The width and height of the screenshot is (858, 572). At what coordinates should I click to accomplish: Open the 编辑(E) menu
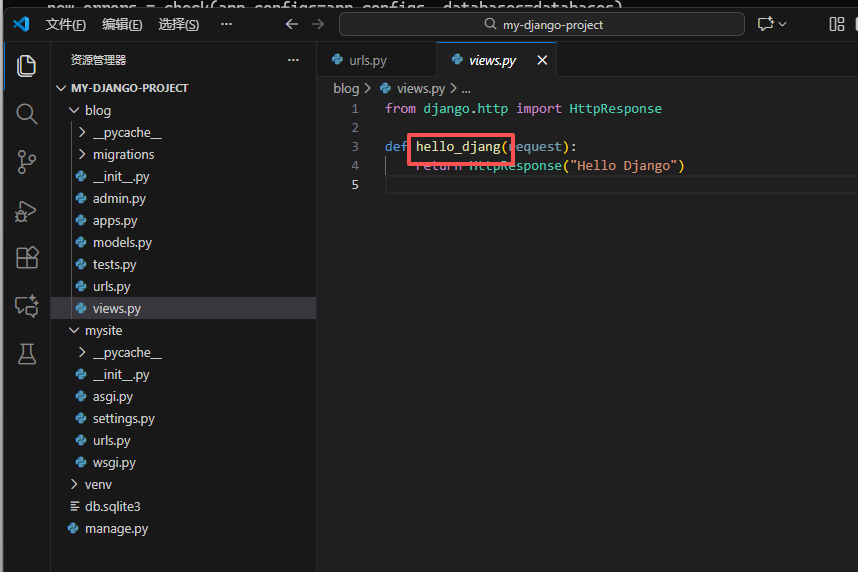click(122, 24)
